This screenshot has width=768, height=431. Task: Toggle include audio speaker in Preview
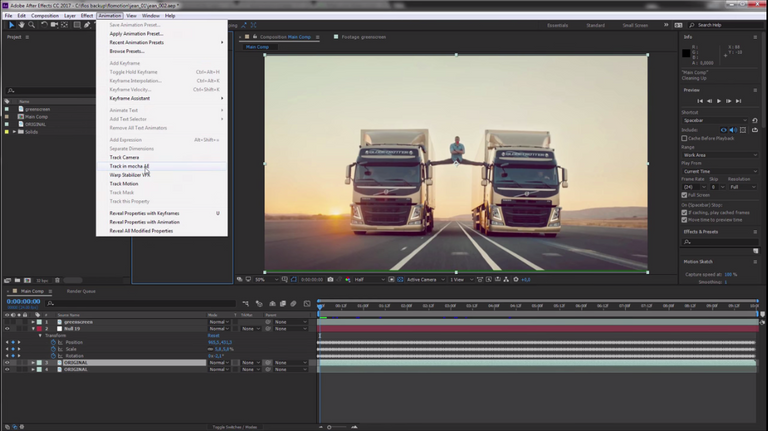click(733, 130)
